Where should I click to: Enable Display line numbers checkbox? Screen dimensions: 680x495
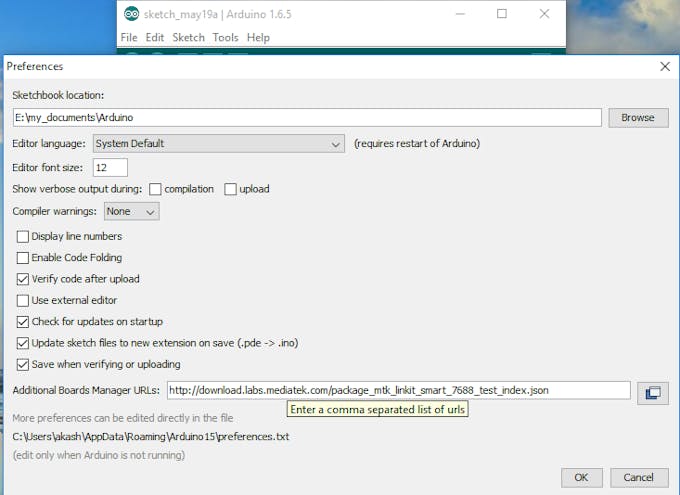[23, 236]
